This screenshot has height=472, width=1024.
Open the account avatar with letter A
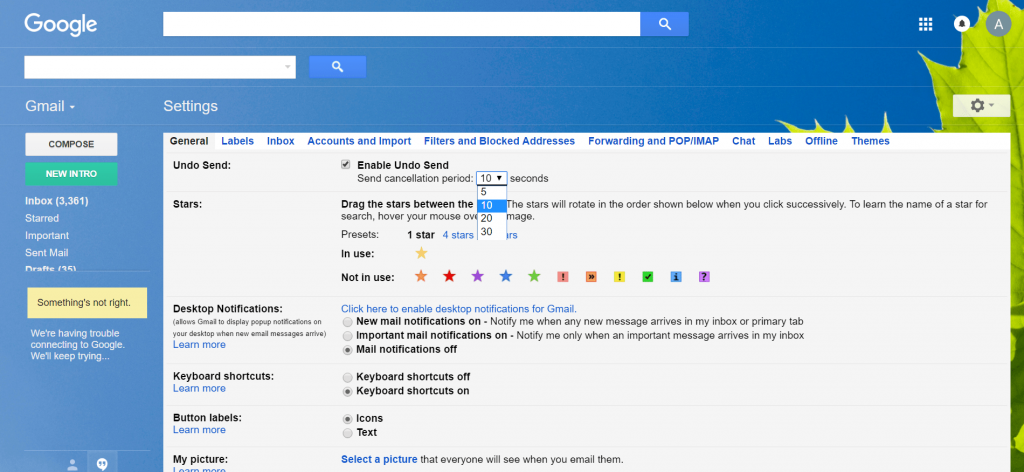pos(999,24)
